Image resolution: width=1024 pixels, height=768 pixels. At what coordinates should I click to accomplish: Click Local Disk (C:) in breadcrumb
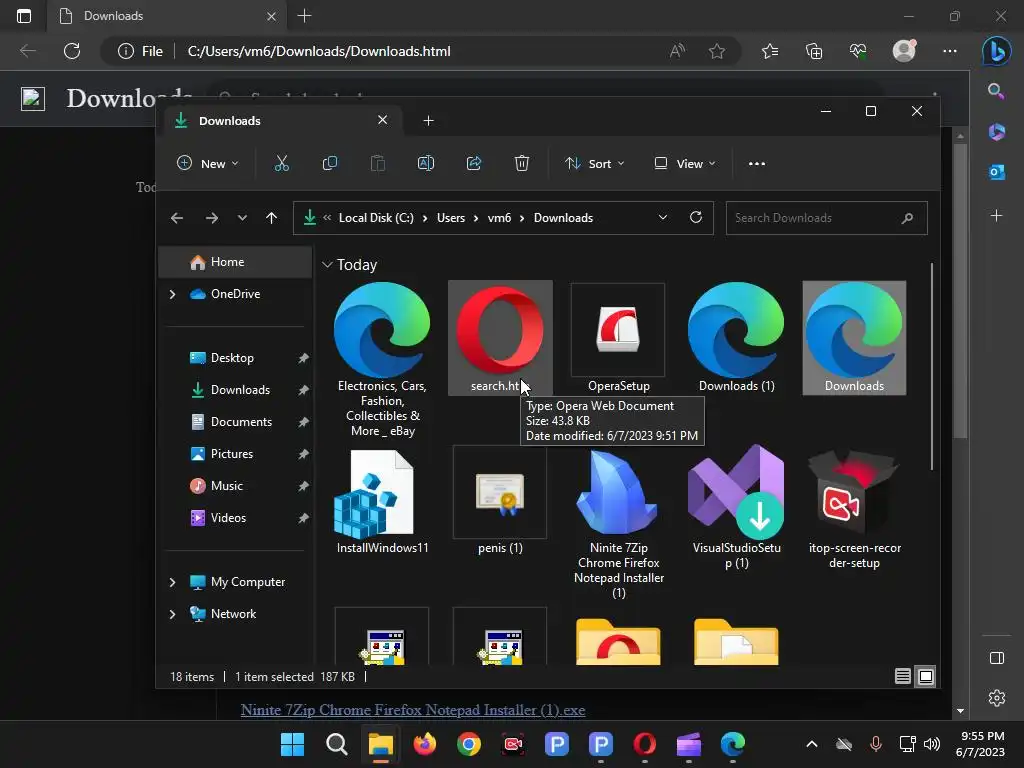(376, 218)
